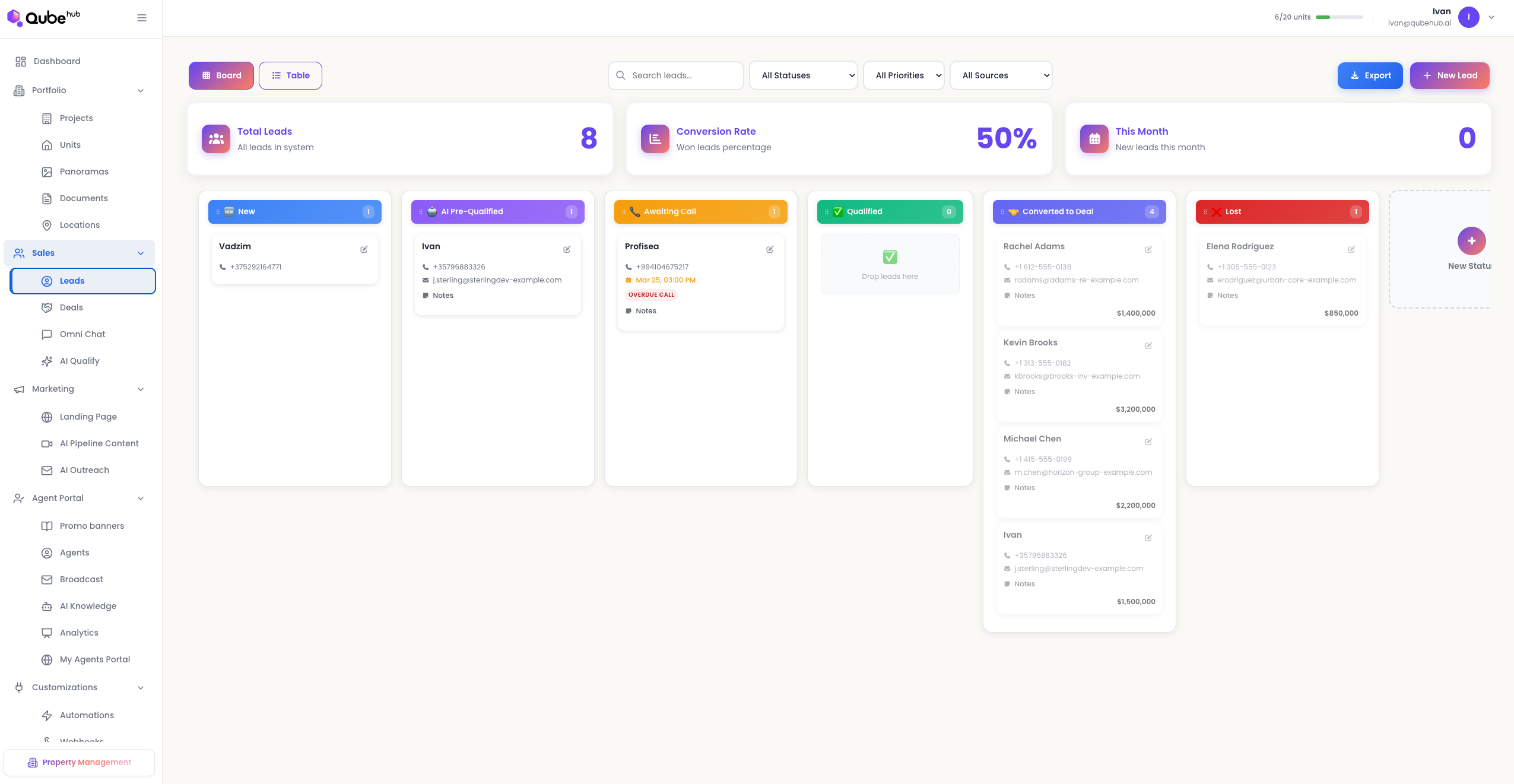Screen dimensions: 1514x784
Task: Edit the Profisea lead card
Action: pos(770,249)
